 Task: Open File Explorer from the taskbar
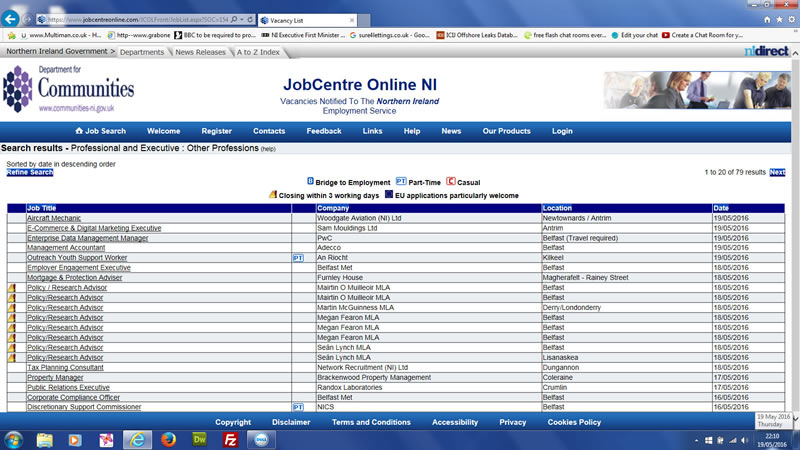[x=44, y=440]
